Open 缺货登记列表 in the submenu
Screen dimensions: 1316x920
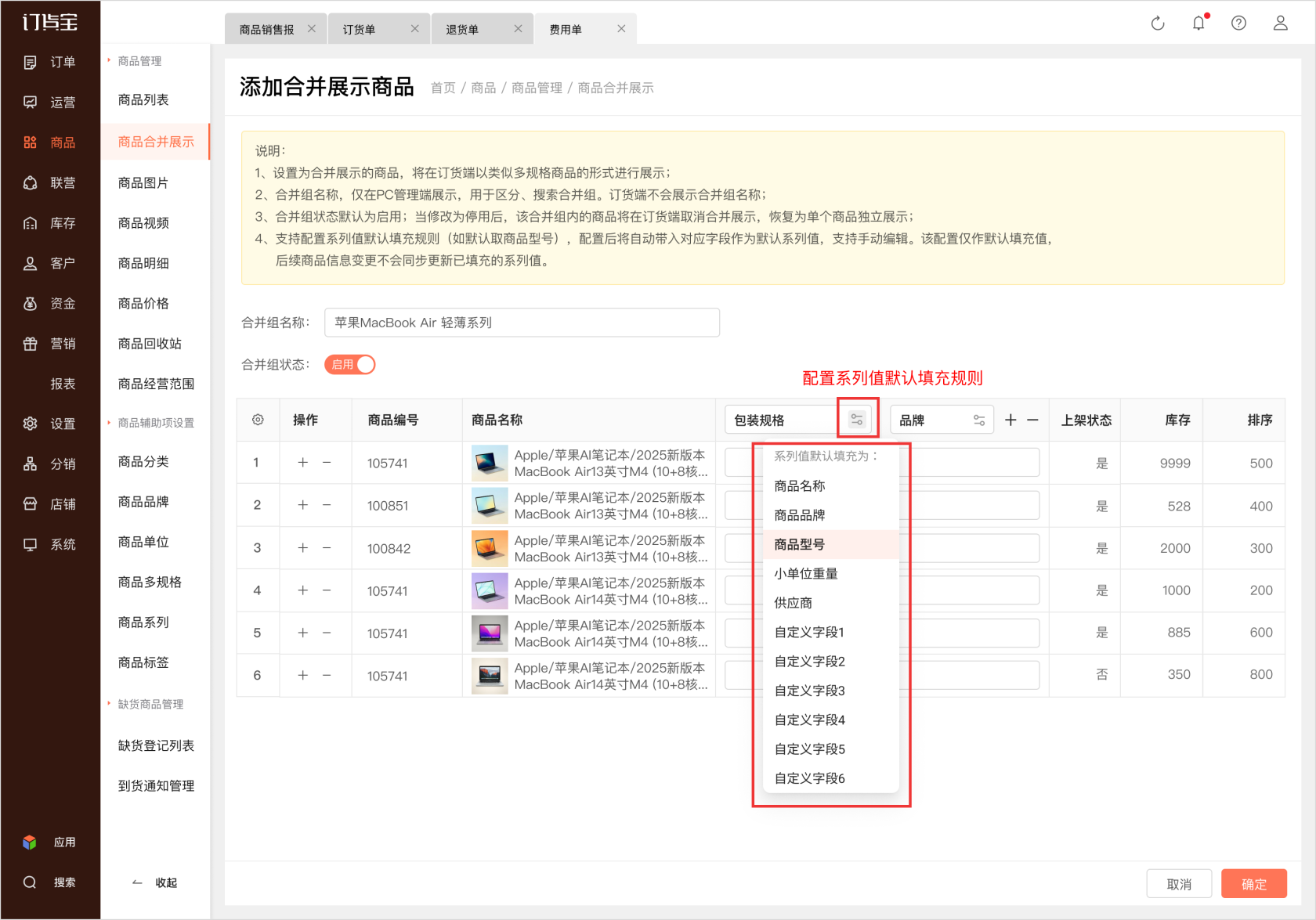pyautogui.click(x=156, y=745)
